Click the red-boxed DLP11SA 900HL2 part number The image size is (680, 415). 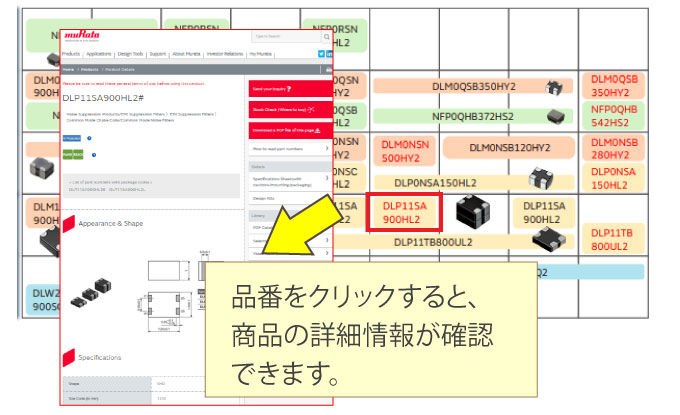click(402, 212)
